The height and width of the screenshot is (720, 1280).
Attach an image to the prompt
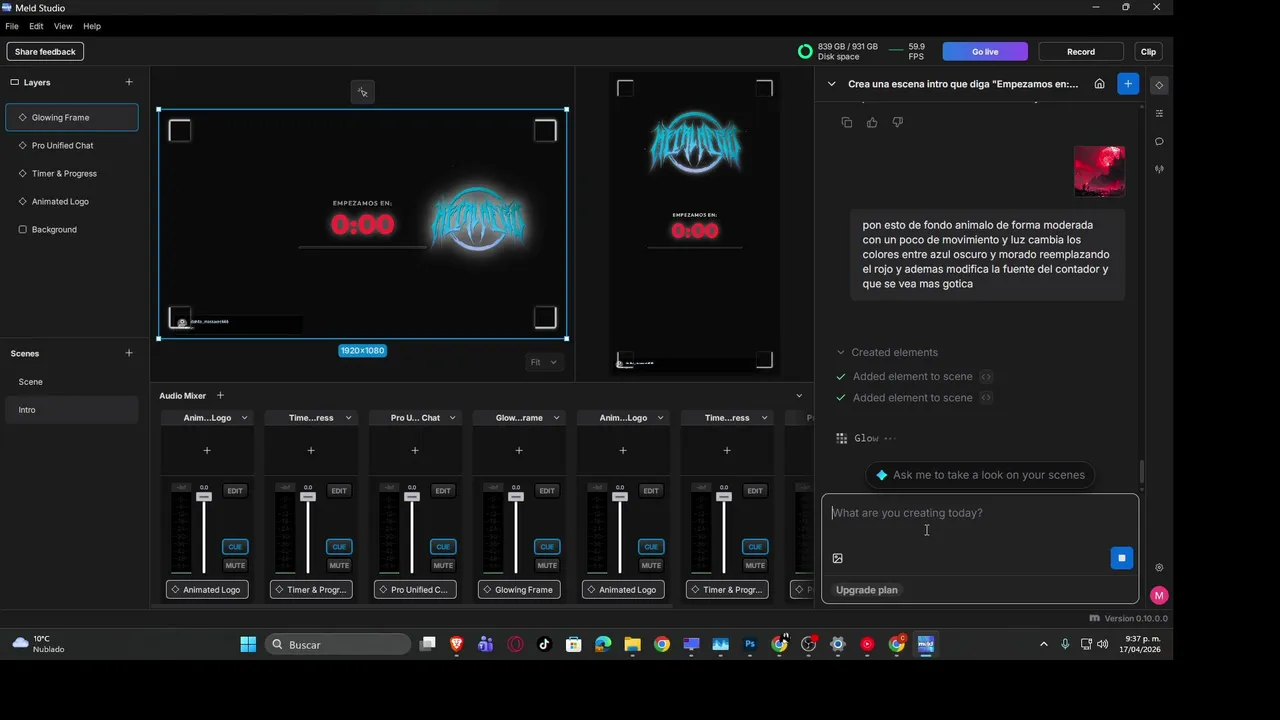tap(838, 558)
